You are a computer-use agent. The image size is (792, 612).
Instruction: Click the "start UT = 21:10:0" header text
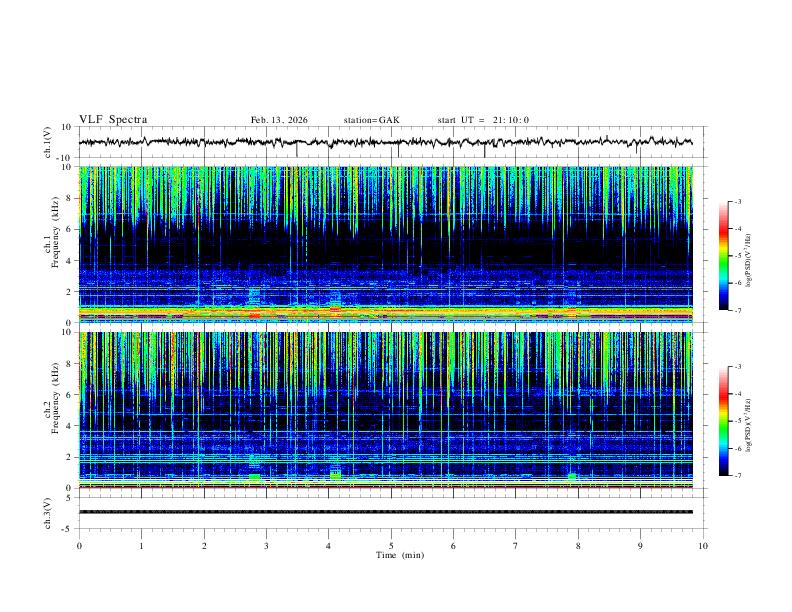(x=483, y=120)
